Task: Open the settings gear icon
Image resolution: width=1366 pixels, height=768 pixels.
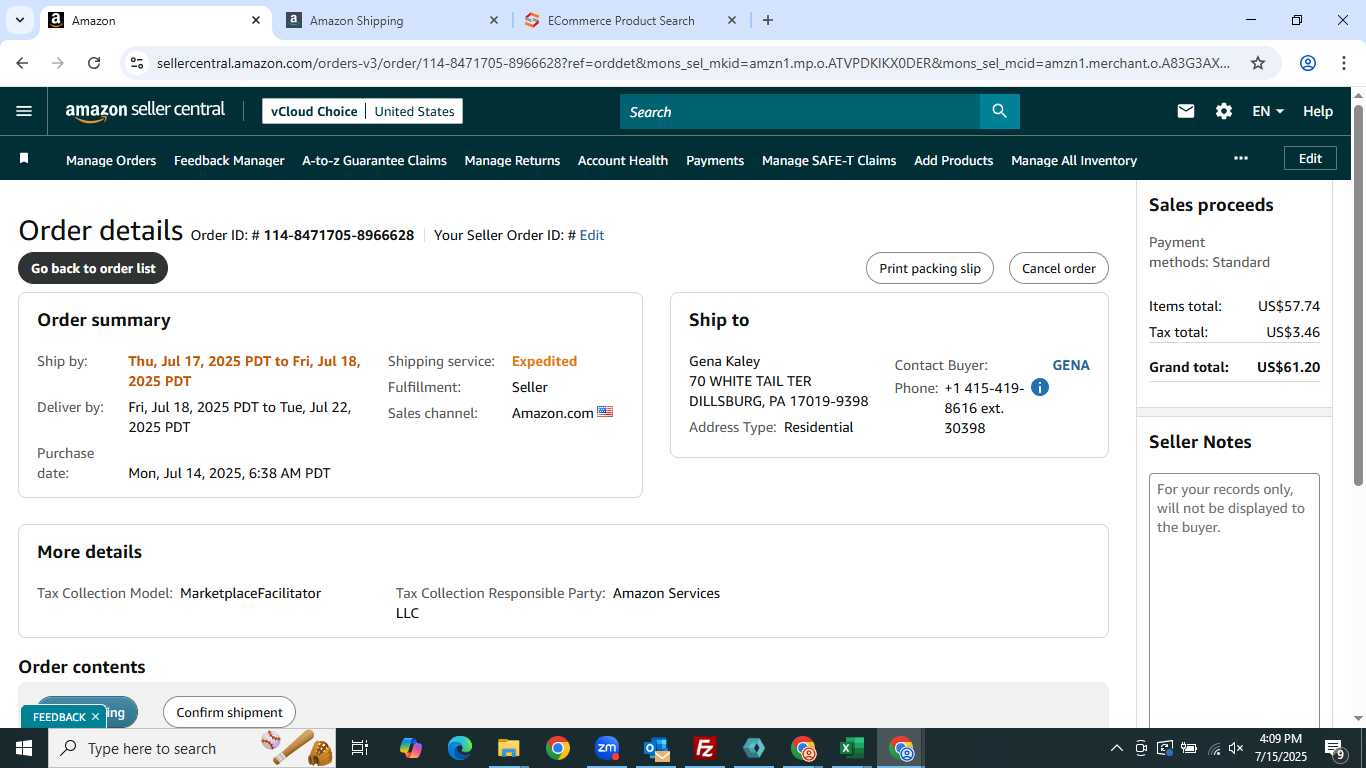Action: 1224,111
